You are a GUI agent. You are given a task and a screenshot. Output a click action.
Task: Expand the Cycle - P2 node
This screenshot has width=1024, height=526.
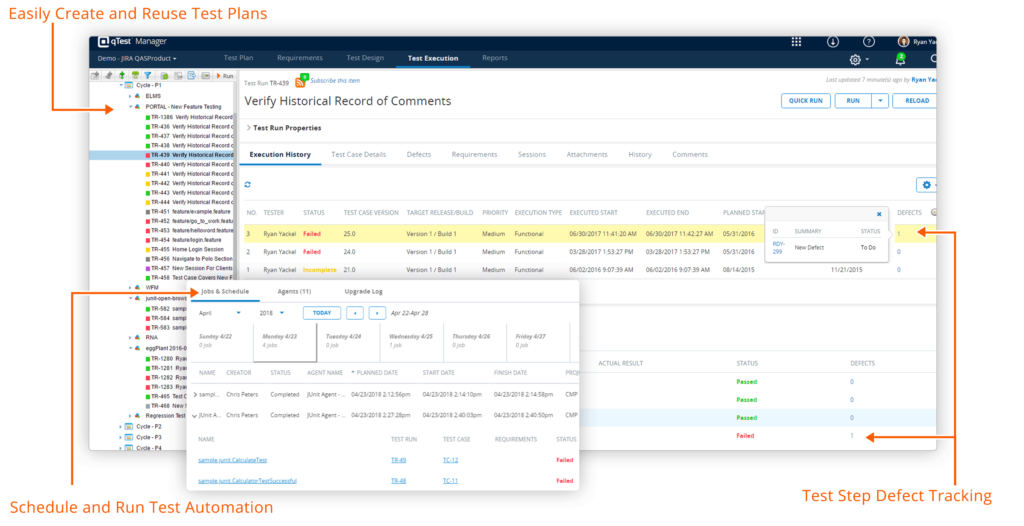pos(121,427)
